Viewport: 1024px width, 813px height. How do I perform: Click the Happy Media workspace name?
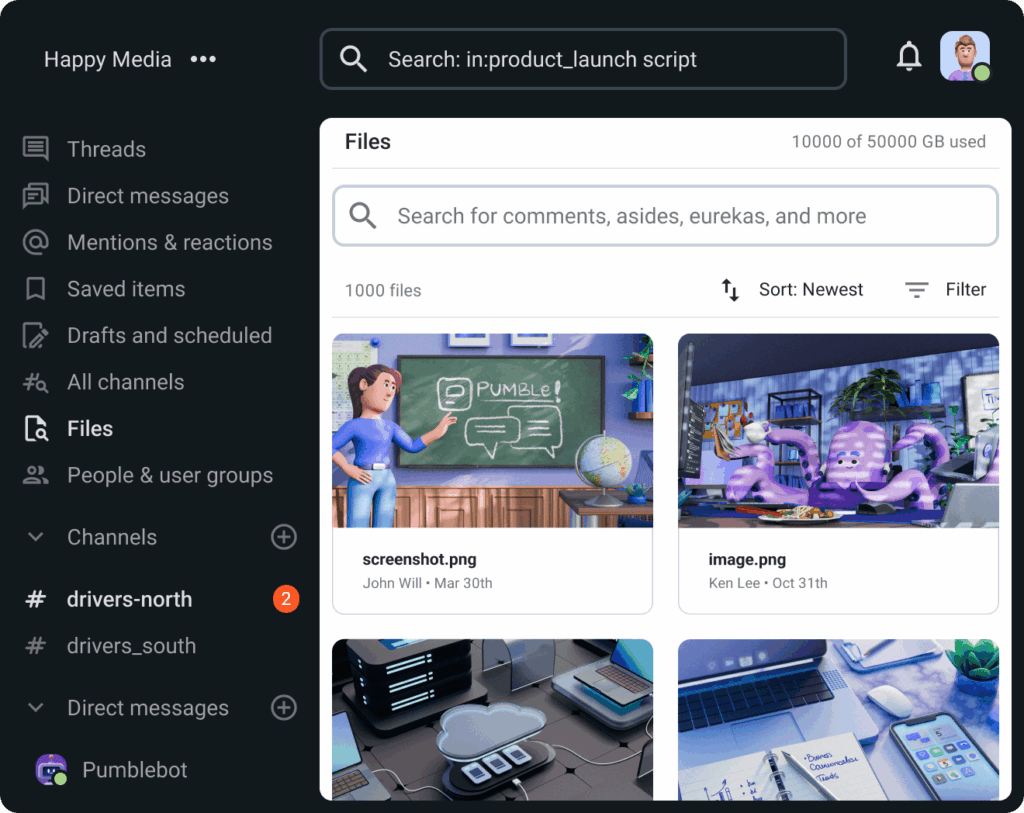coord(108,59)
